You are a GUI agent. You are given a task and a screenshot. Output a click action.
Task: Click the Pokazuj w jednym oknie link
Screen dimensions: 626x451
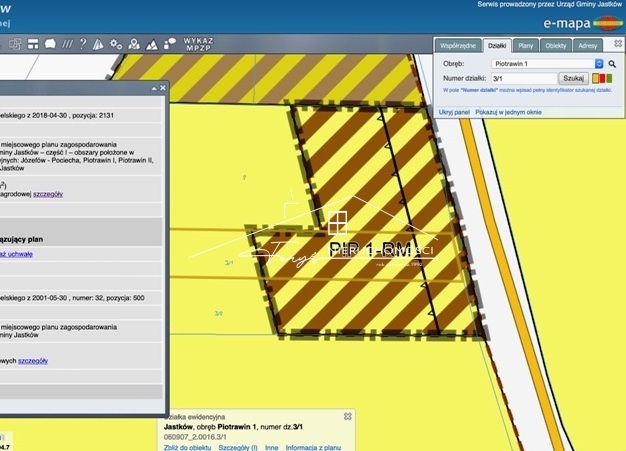click(x=508, y=113)
